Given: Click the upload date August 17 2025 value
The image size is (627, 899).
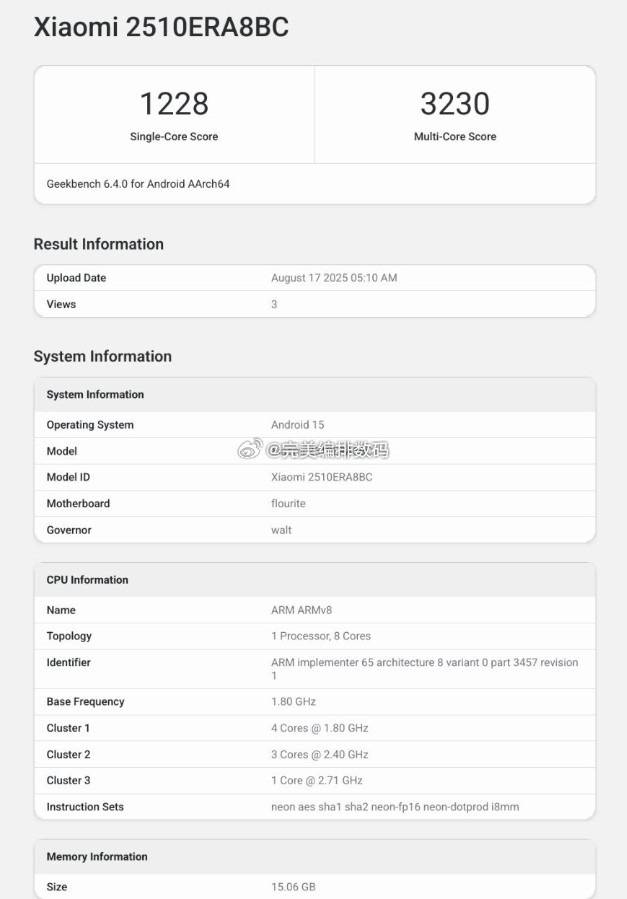Looking at the screenshot, I should point(334,278).
